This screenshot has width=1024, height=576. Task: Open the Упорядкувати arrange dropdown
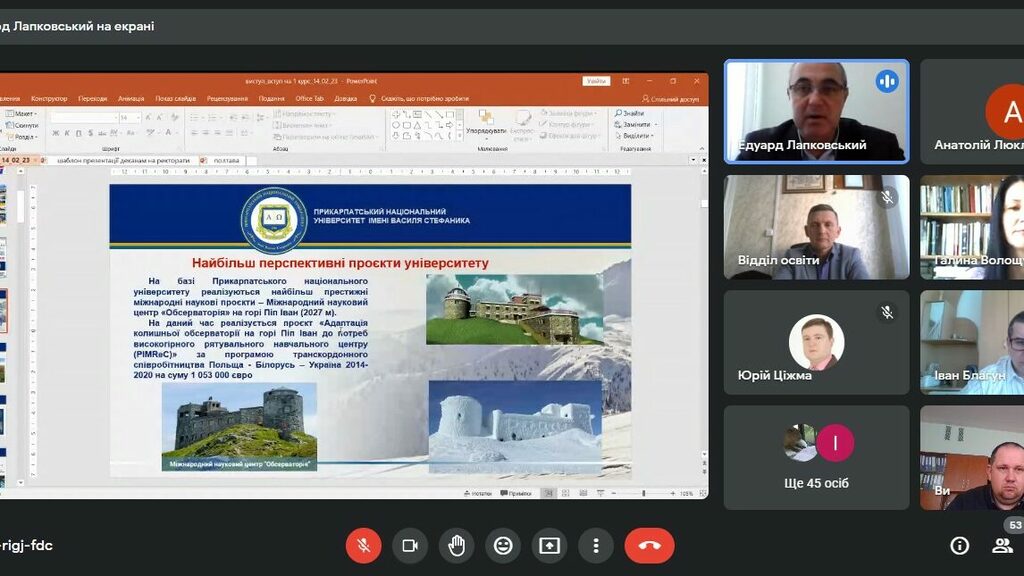tap(486, 131)
